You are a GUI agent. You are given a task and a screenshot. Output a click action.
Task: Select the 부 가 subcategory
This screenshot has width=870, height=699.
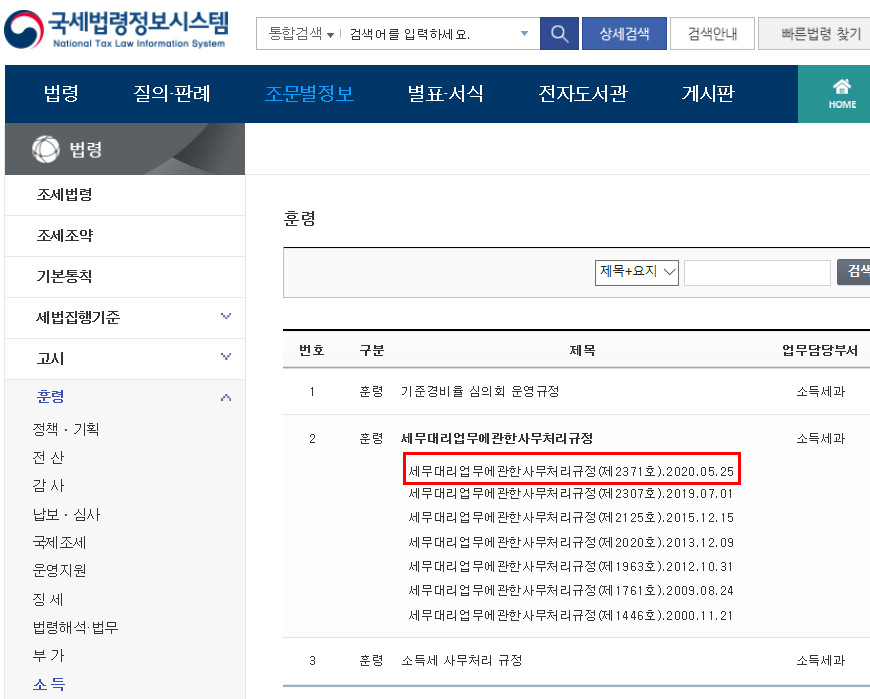coord(48,656)
